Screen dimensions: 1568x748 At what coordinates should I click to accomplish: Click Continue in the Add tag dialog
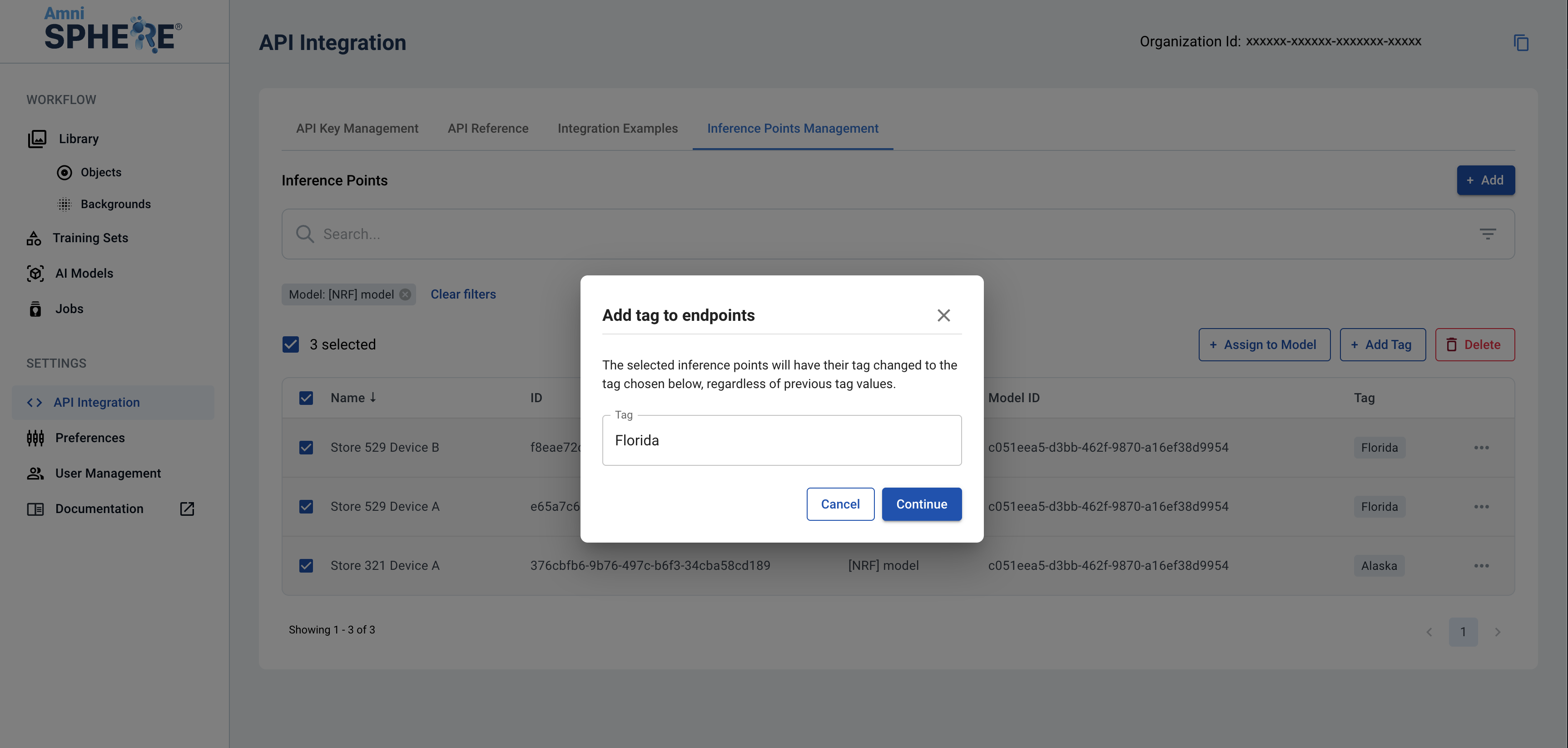pos(921,504)
